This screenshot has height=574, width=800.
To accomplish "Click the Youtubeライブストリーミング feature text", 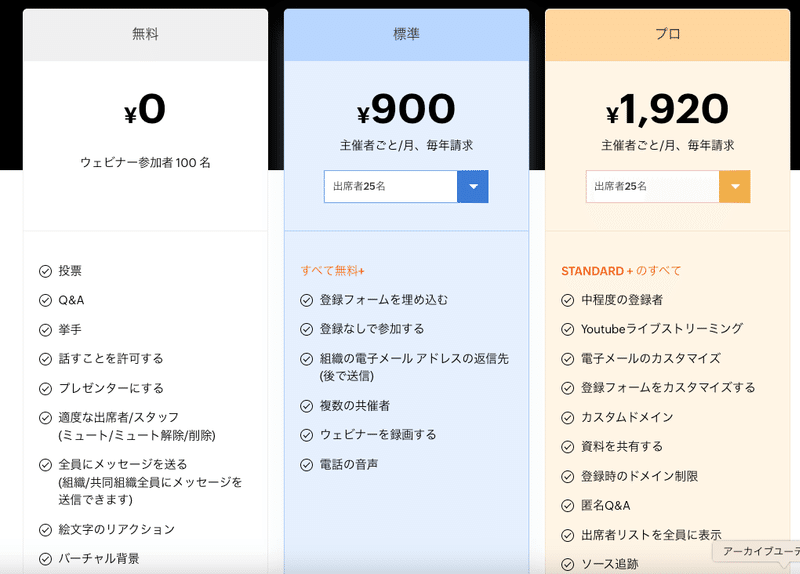I will click(x=662, y=329).
